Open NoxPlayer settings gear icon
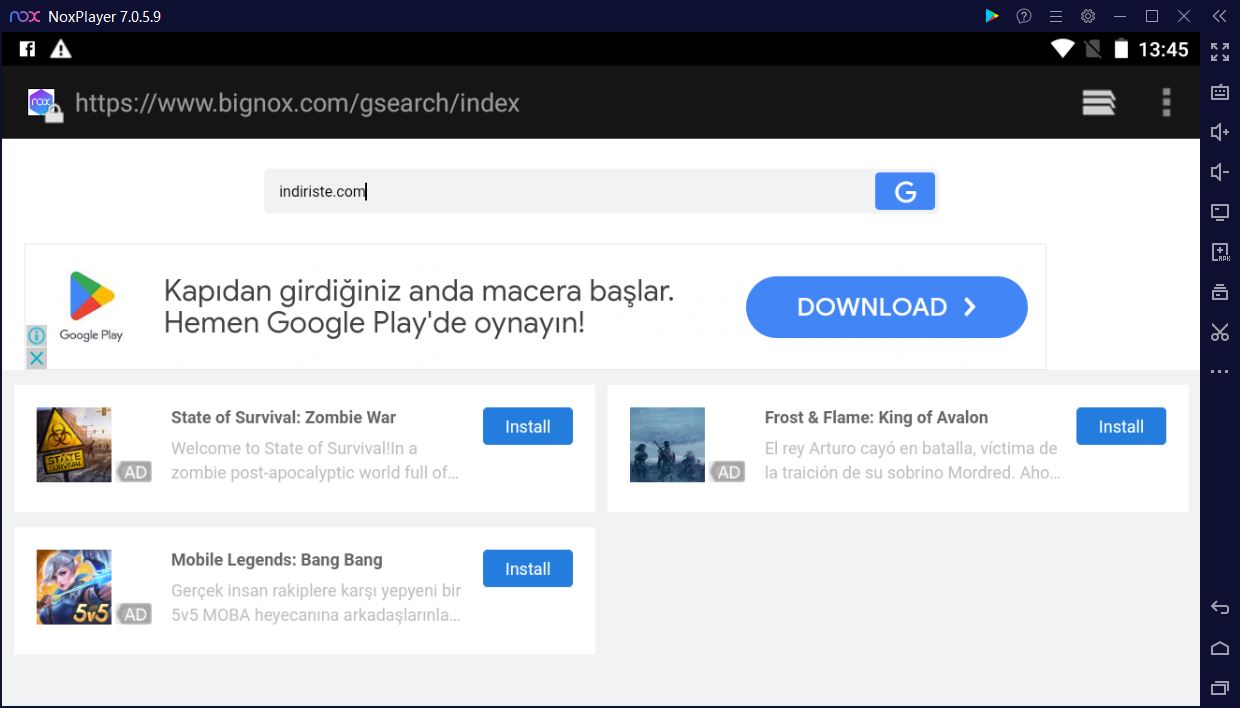1240x708 pixels. pos(1088,16)
